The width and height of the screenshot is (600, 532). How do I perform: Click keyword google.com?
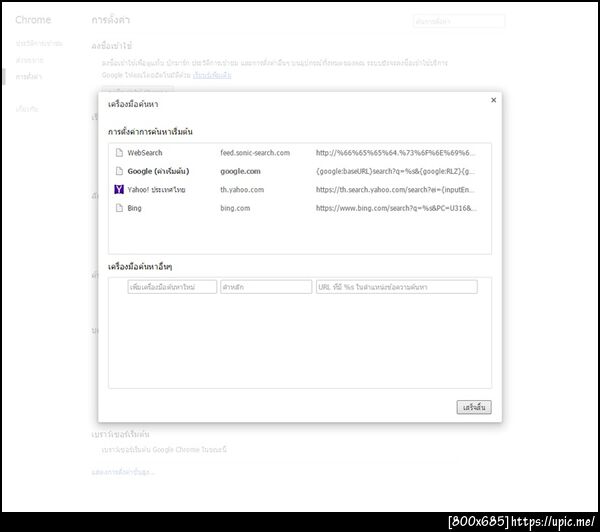click(240, 171)
